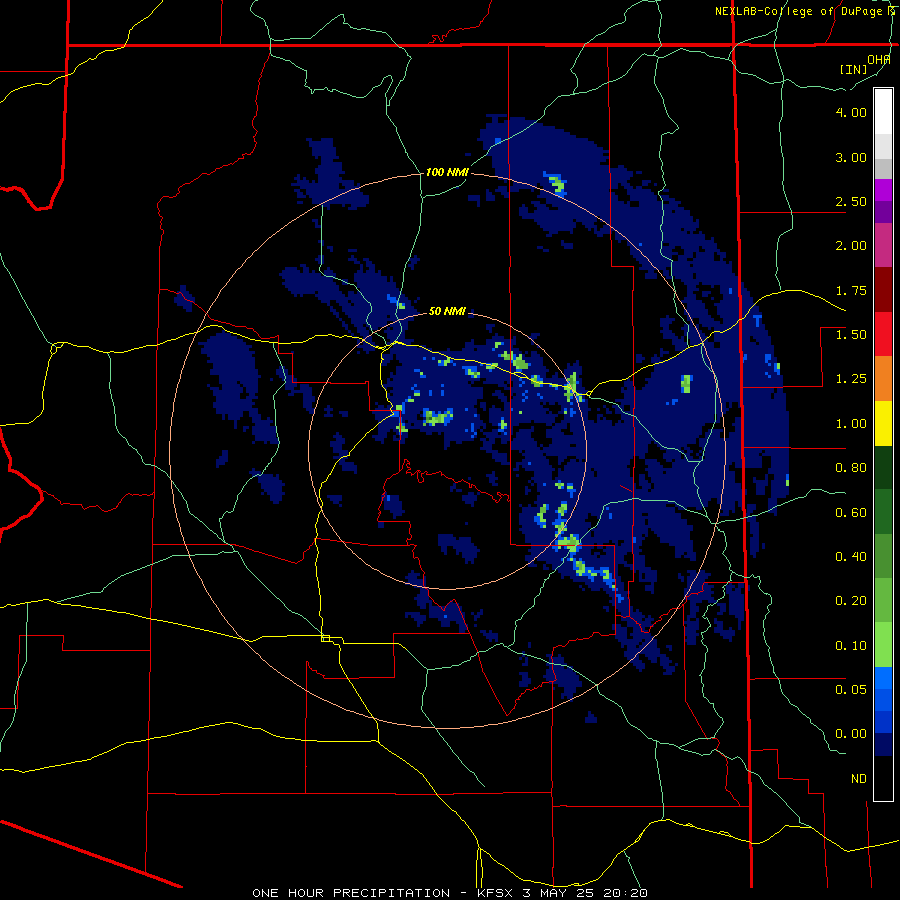Screen dimensions: 900x900
Task: Pick the dark red legend swatch beside 1.75
Action: click(x=883, y=290)
